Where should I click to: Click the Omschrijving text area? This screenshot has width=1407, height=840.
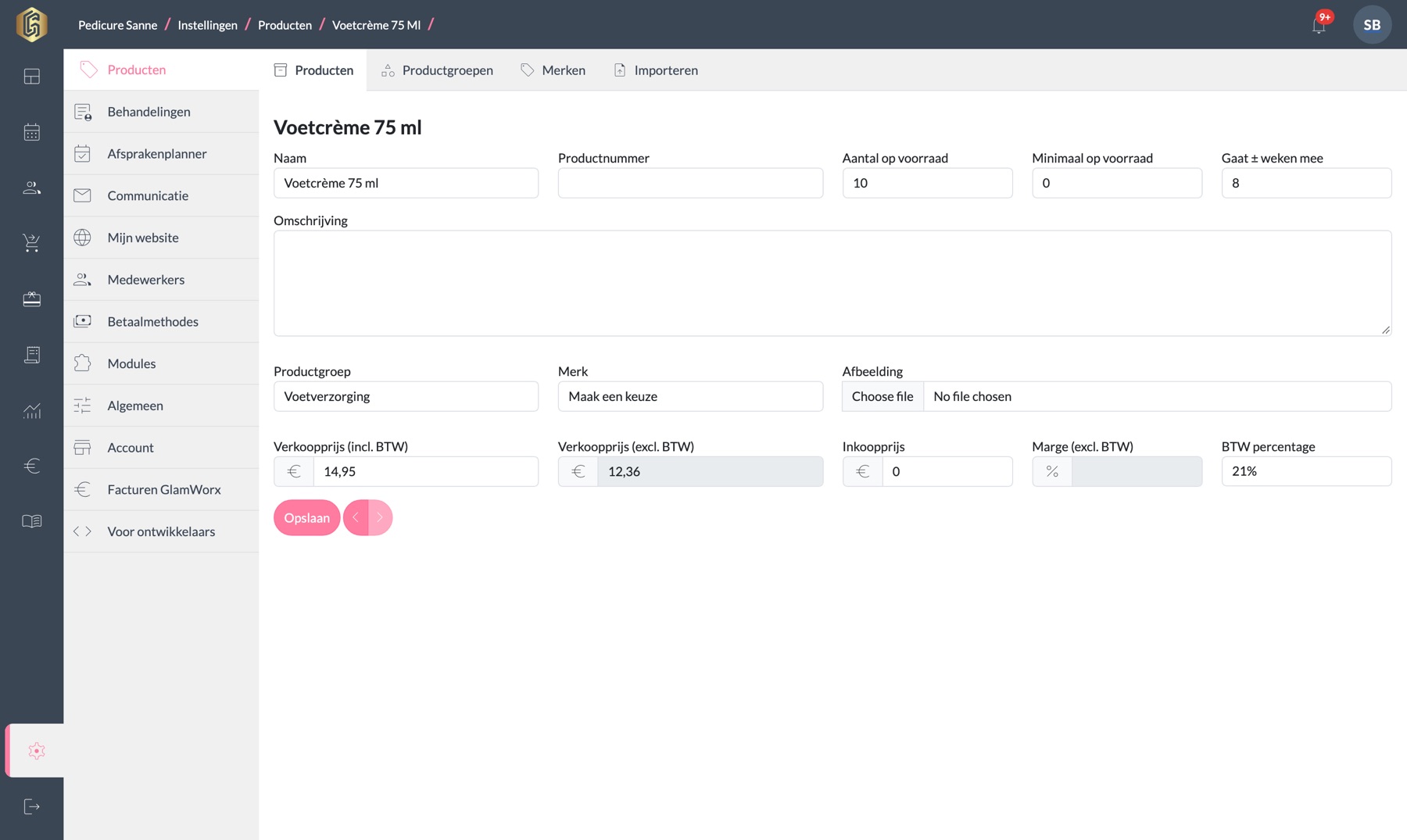tap(832, 283)
